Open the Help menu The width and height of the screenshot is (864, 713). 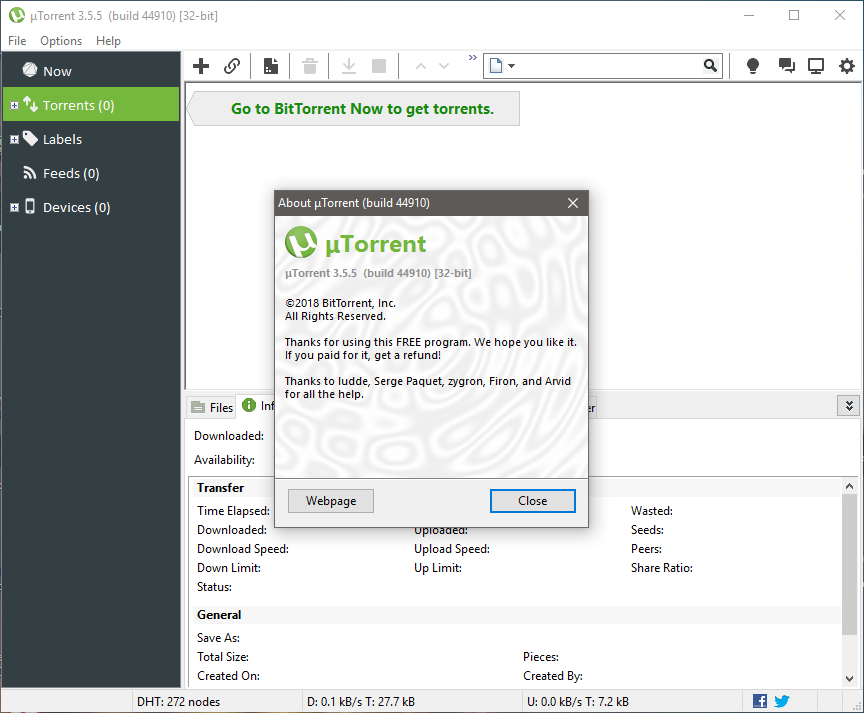[x=108, y=41]
